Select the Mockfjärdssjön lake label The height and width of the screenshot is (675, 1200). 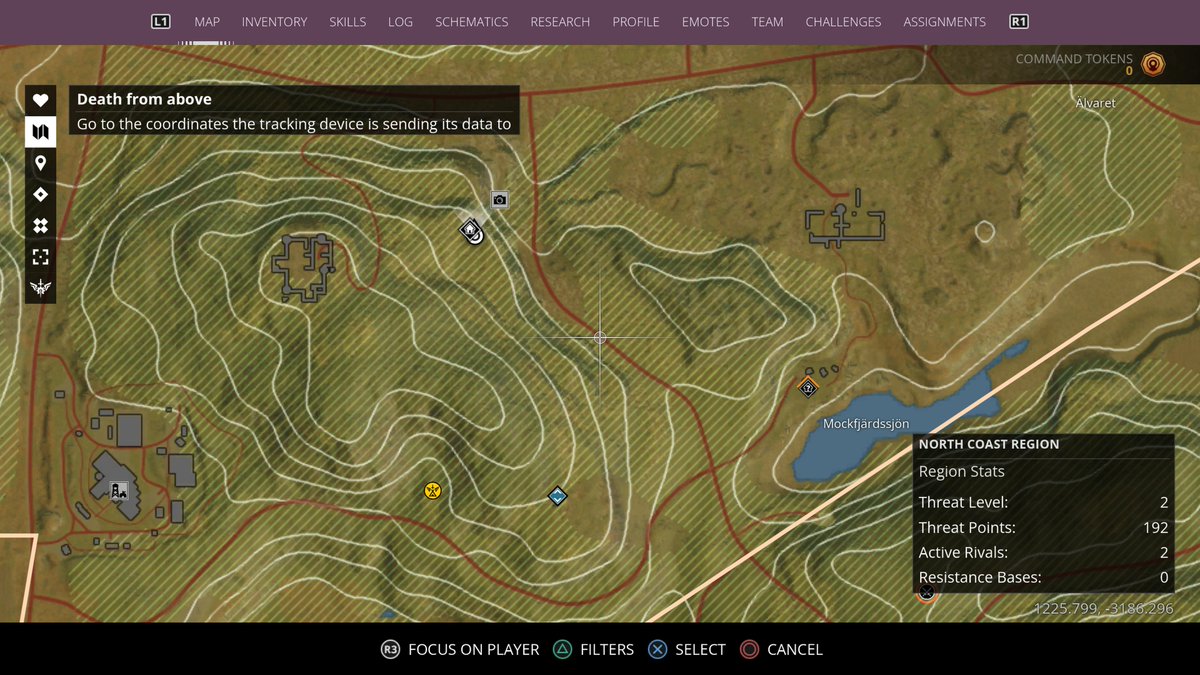click(x=866, y=424)
